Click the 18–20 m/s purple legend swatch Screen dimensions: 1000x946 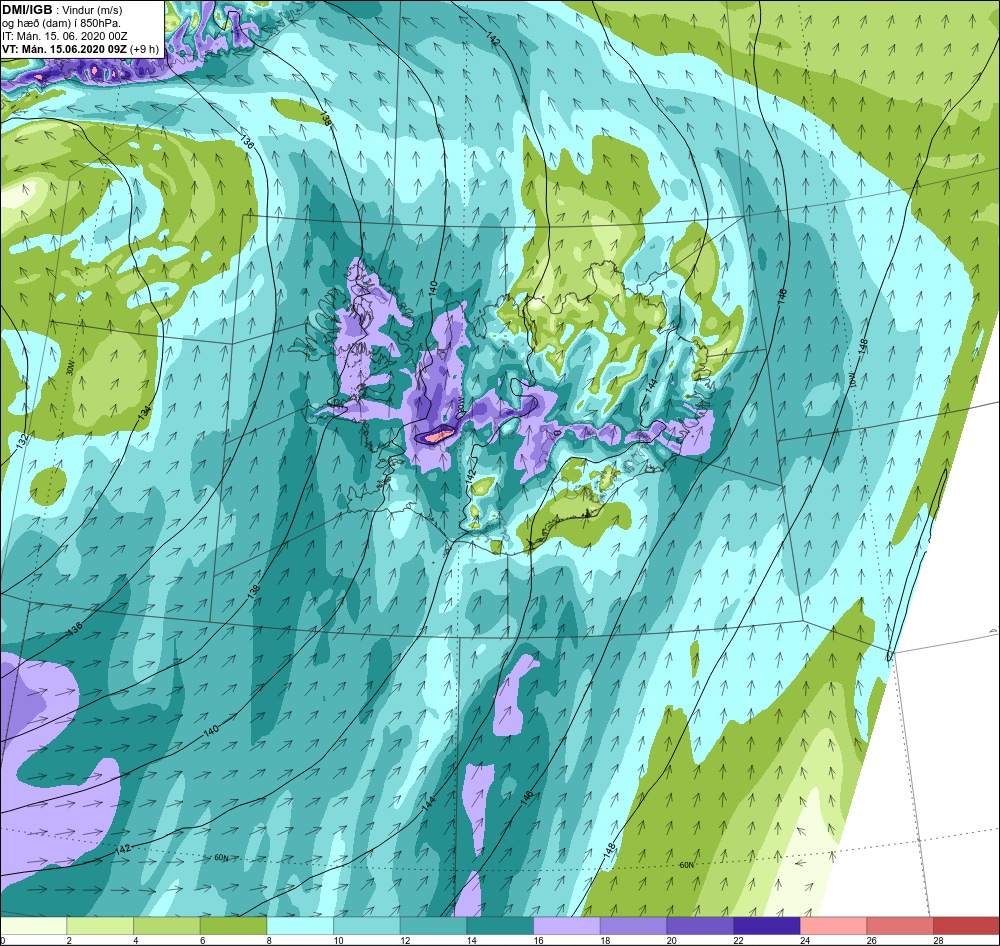point(633,926)
